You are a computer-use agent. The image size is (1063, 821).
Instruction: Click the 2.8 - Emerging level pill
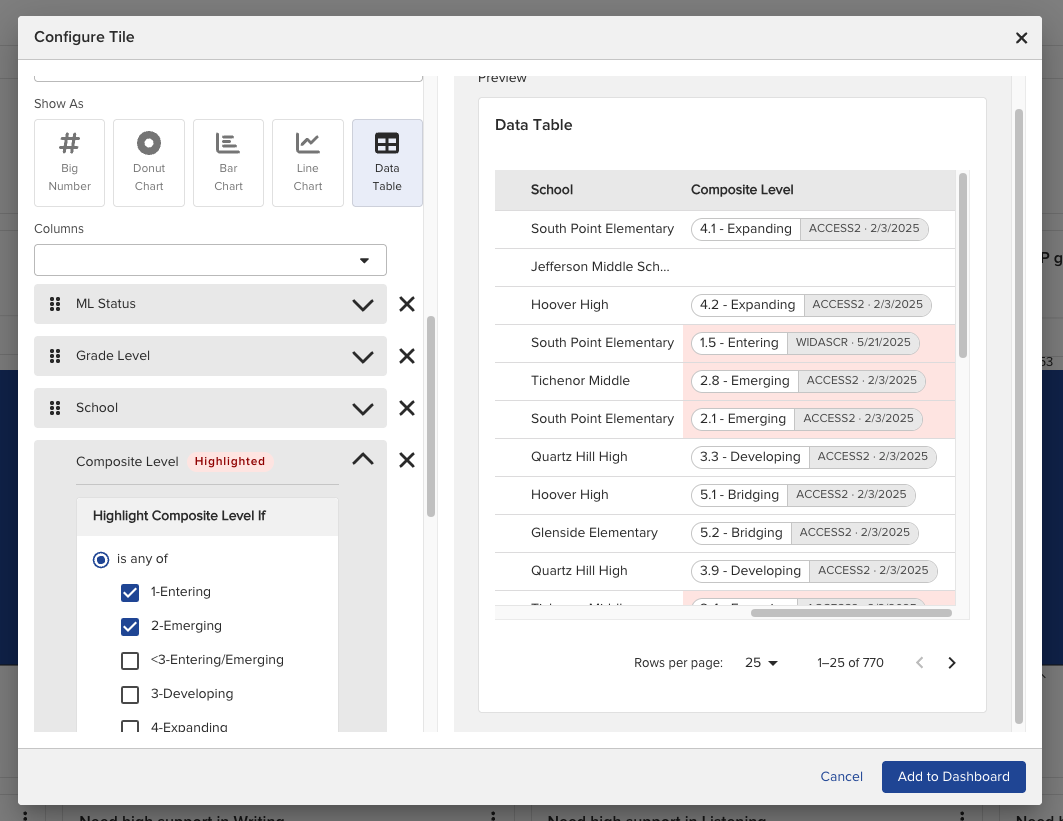coord(744,381)
